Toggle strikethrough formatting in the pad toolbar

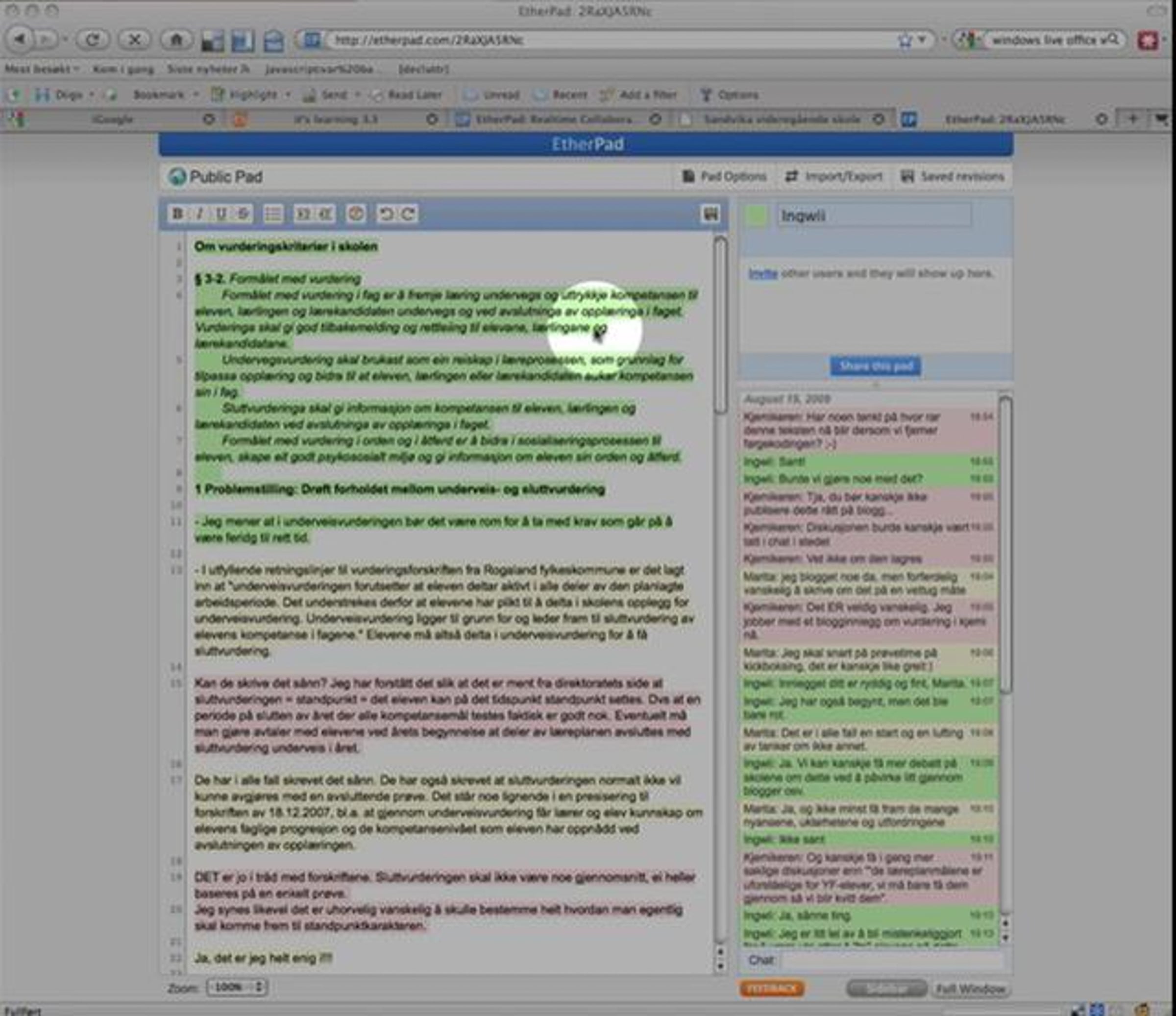[x=243, y=214]
